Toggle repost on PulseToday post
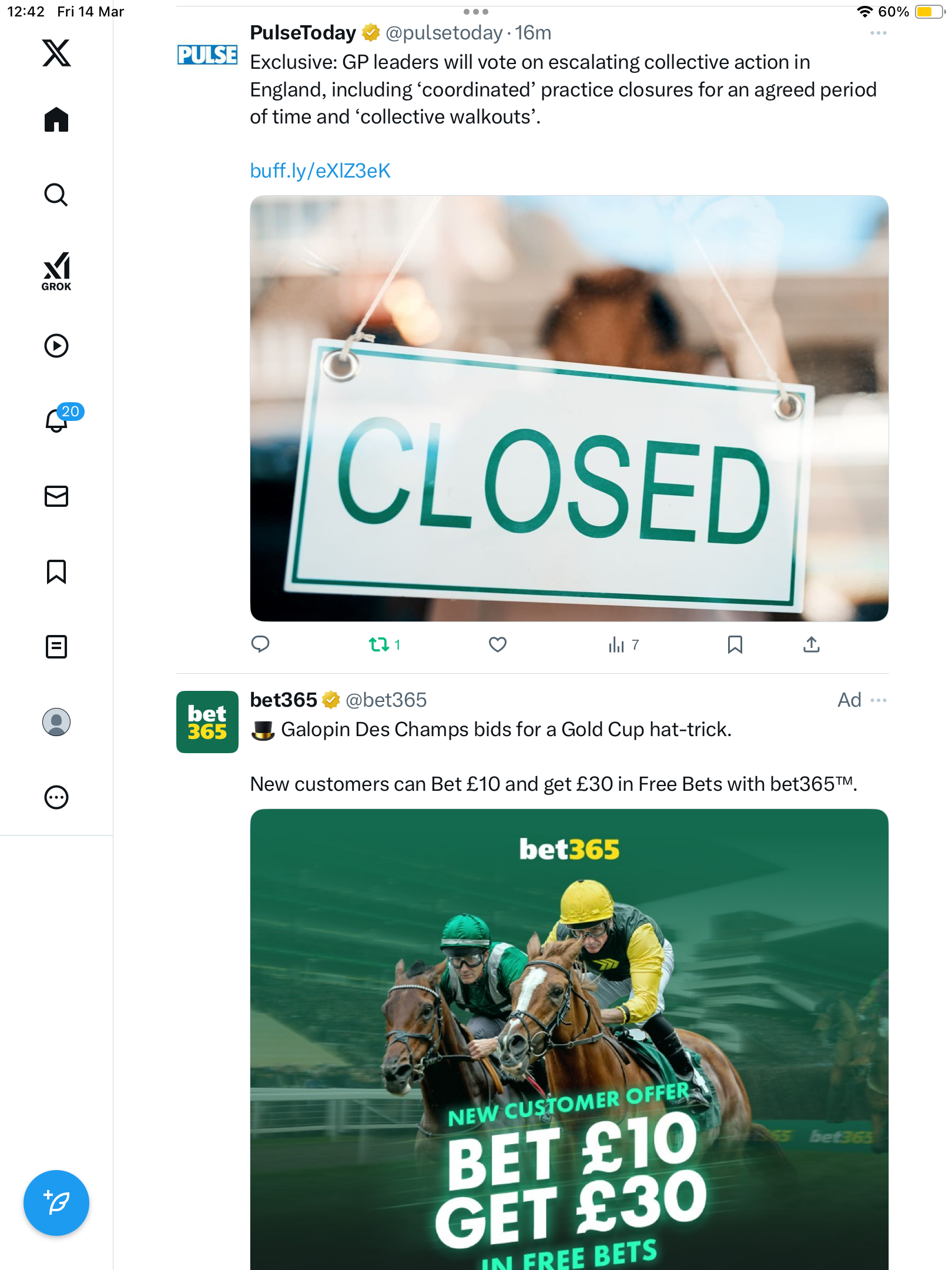Image resolution: width=952 pixels, height=1270 pixels. pyautogui.click(x=385, y=645)
